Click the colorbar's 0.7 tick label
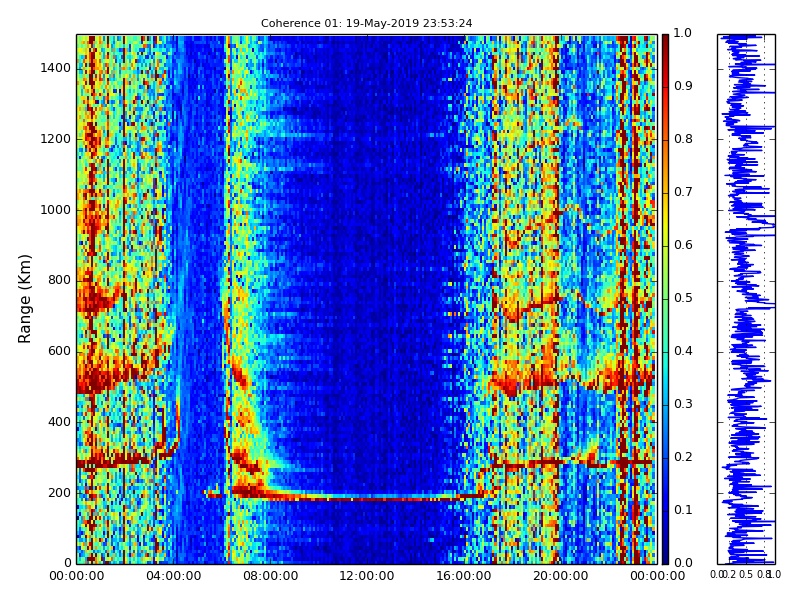This screenshot has height=600, width=800. [683, 192]
